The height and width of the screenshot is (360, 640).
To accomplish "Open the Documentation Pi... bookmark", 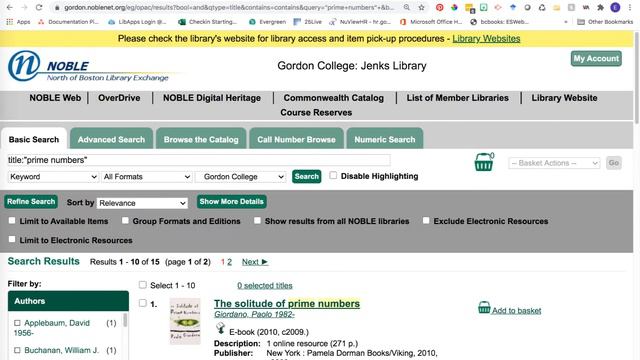I will [68, 22].
